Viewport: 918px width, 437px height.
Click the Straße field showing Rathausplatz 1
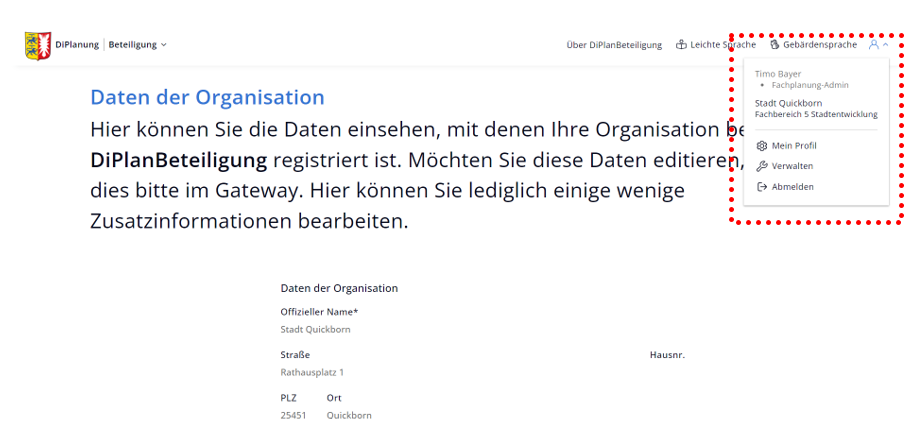pos(312,372)
